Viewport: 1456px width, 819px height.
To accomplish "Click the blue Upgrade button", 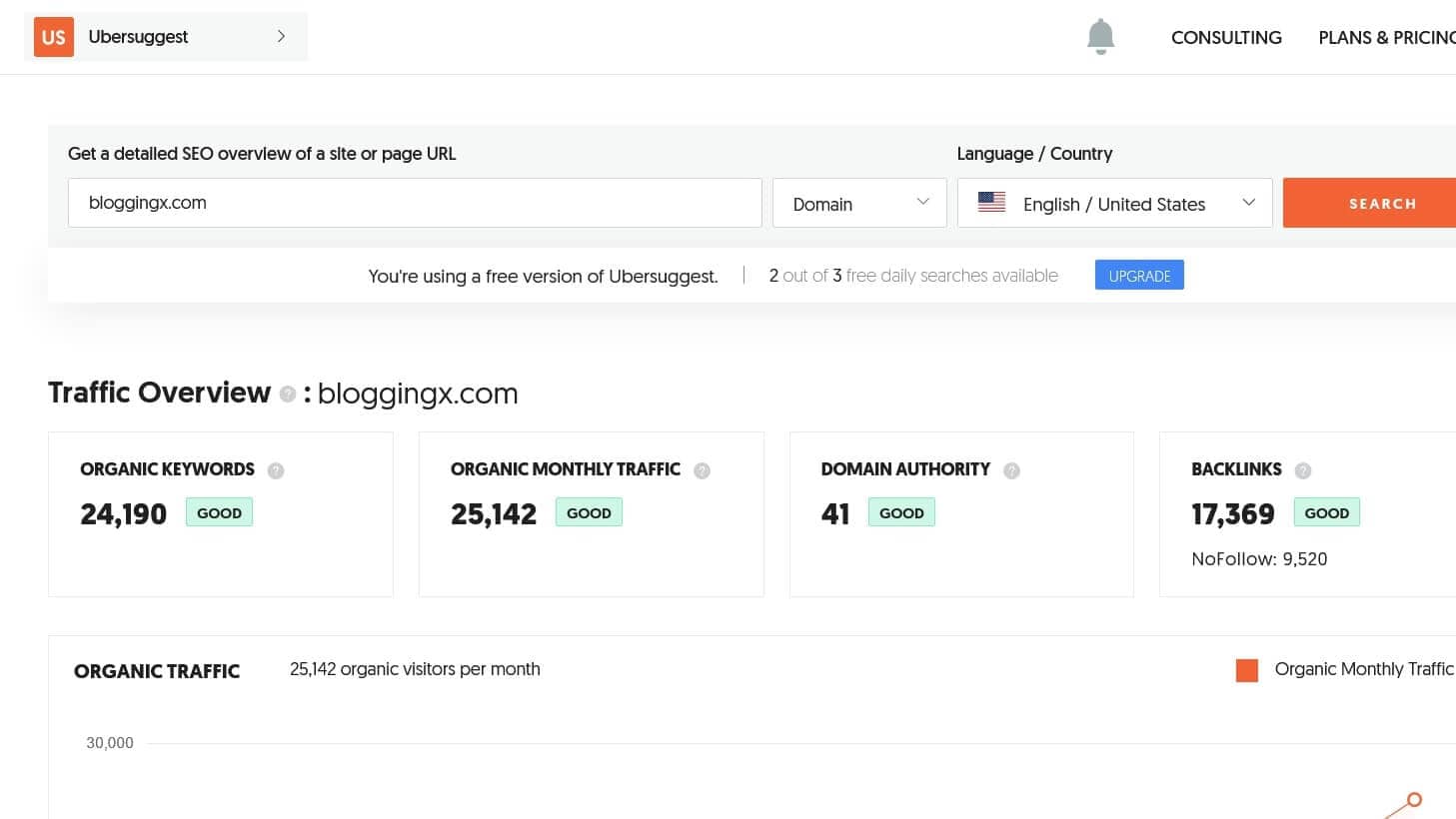I will coord(1139,276).
